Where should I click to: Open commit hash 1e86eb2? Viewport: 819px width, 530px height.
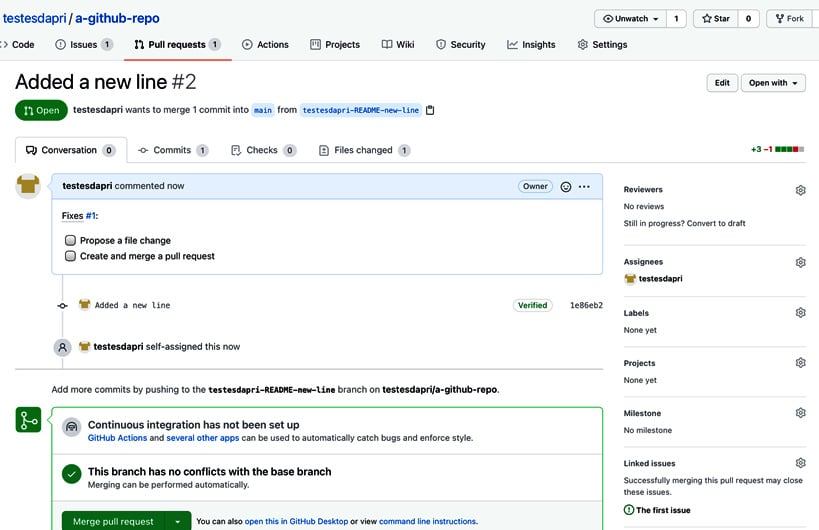pos(586,305)
